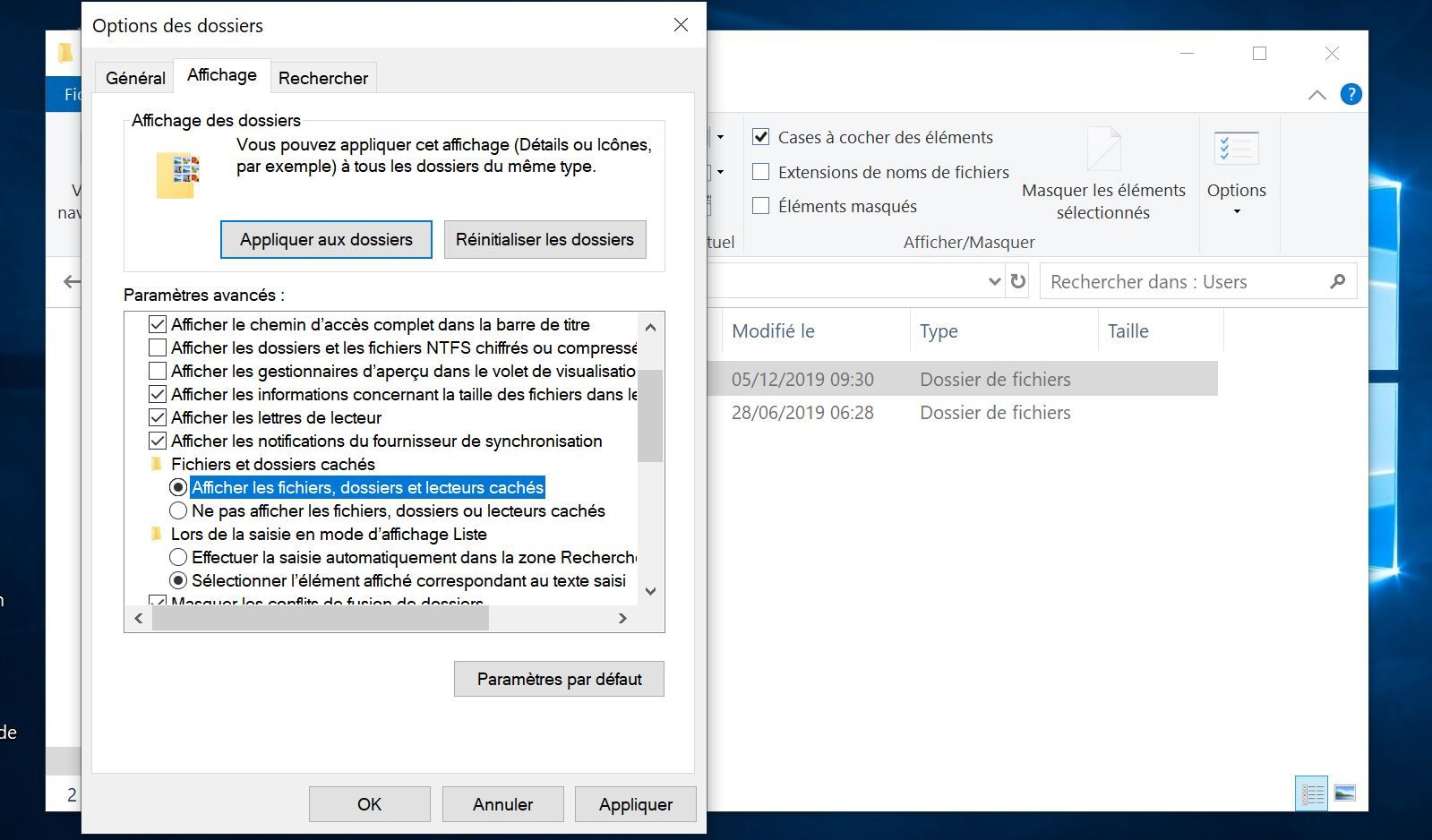Click Masquer les éléments sélectionnés icon
The image size is (1432, 840).
[x=1103, y=150]
